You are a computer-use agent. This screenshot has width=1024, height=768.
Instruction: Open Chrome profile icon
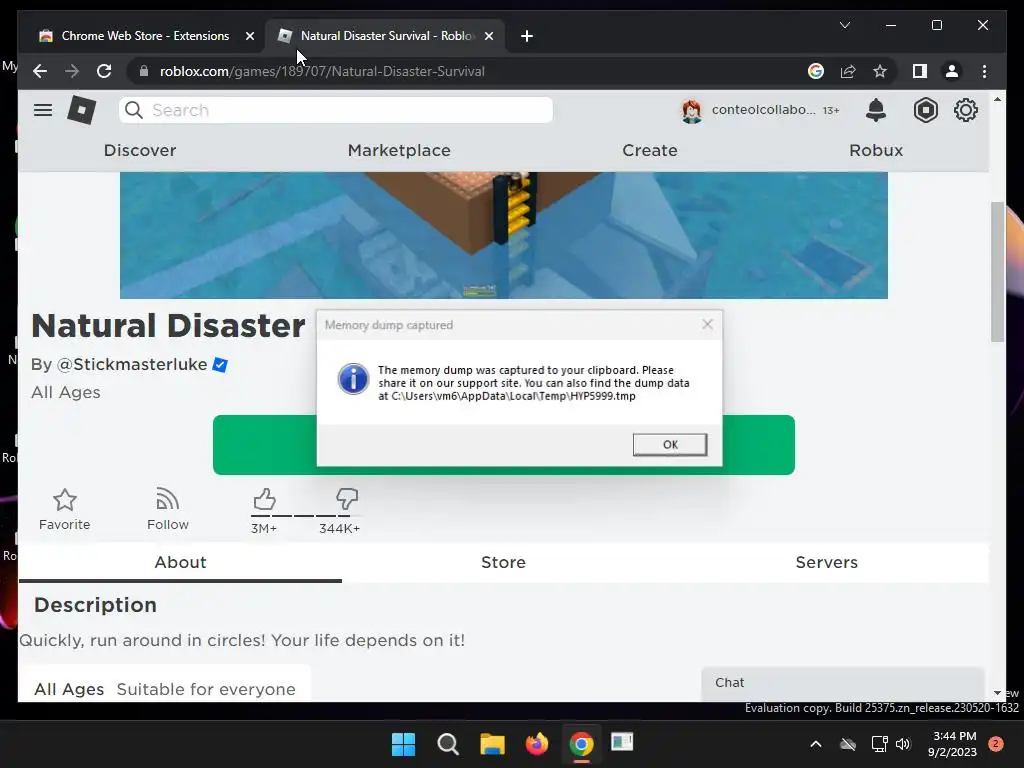(952, 71)
